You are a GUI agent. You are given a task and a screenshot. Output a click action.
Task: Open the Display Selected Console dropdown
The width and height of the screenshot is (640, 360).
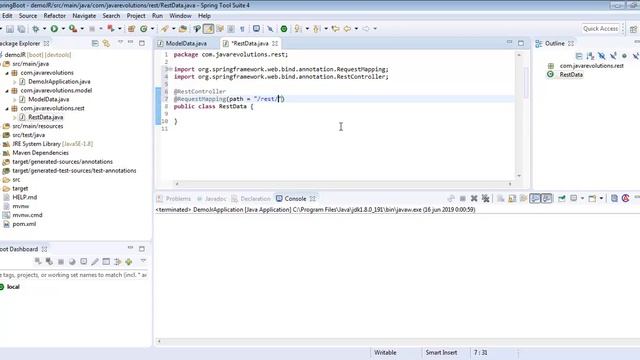click(x=582, y=198)
